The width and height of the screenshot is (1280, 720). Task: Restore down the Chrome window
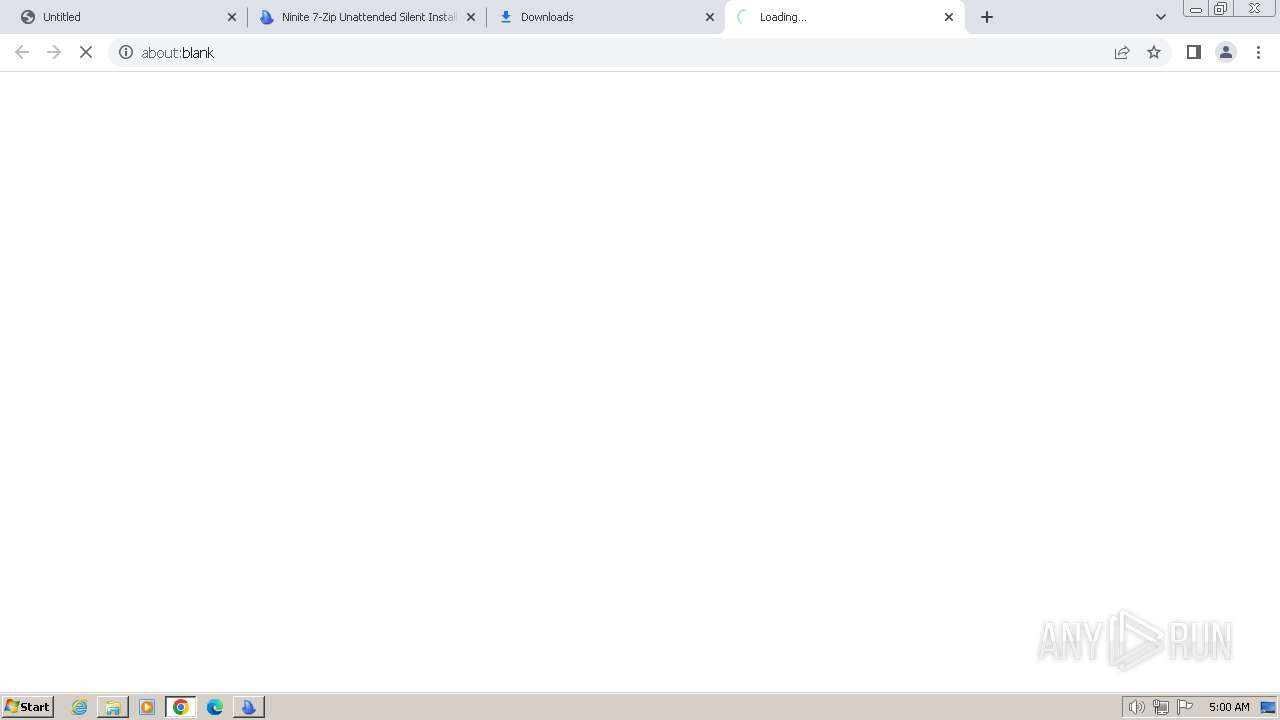click(x=1221, y=9)
